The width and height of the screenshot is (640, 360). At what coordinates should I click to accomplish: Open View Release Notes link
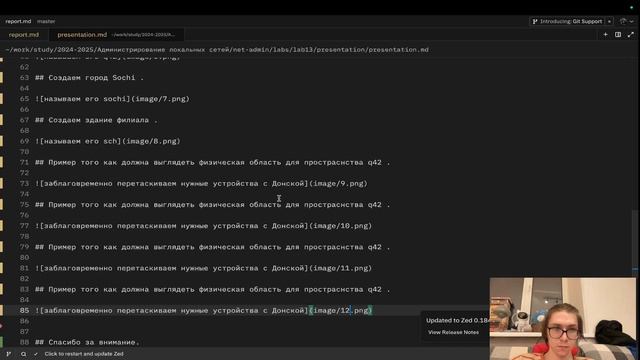[x=453, y=332]
